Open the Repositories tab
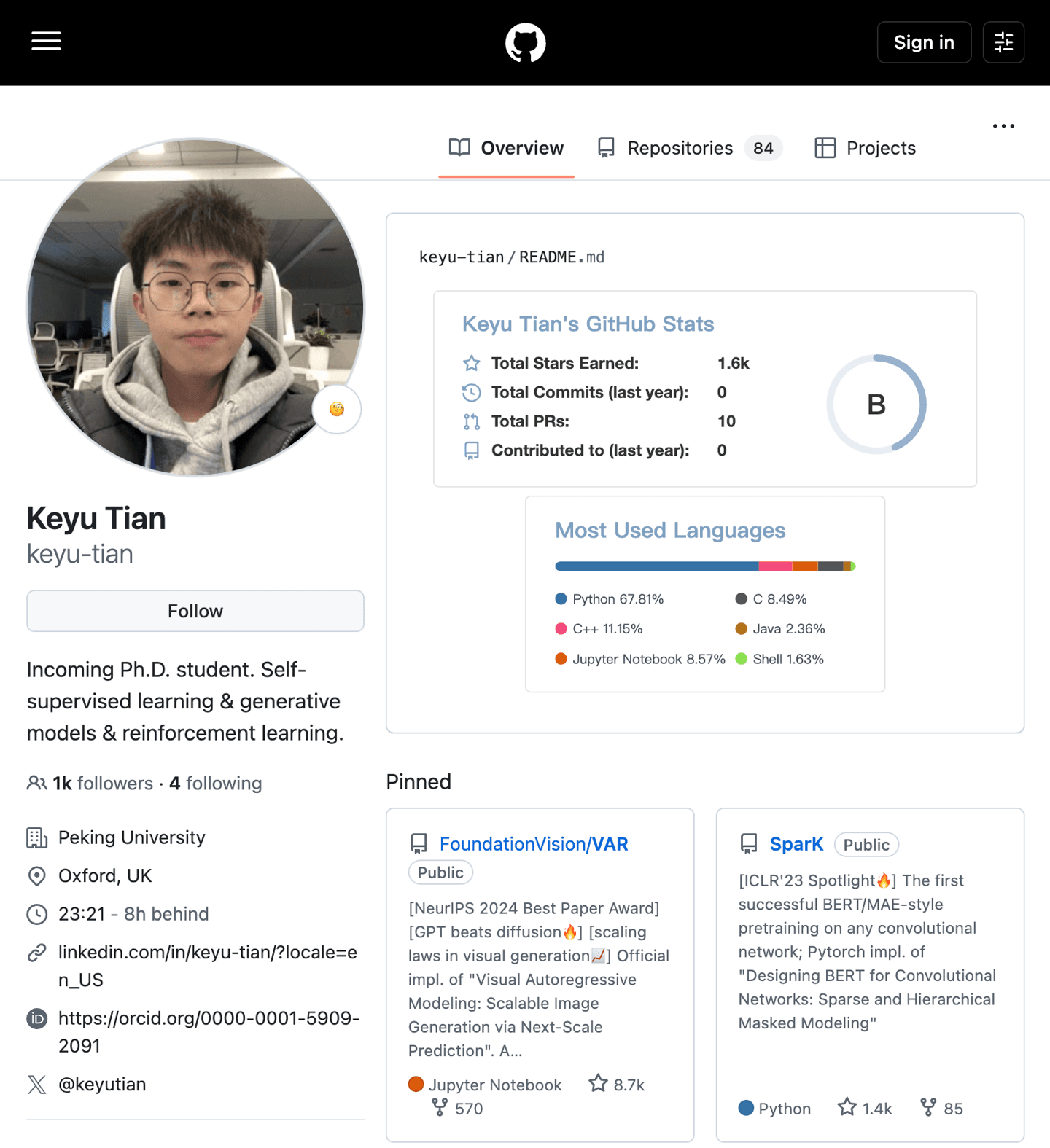1050x1148 pixels. [689, 148]
